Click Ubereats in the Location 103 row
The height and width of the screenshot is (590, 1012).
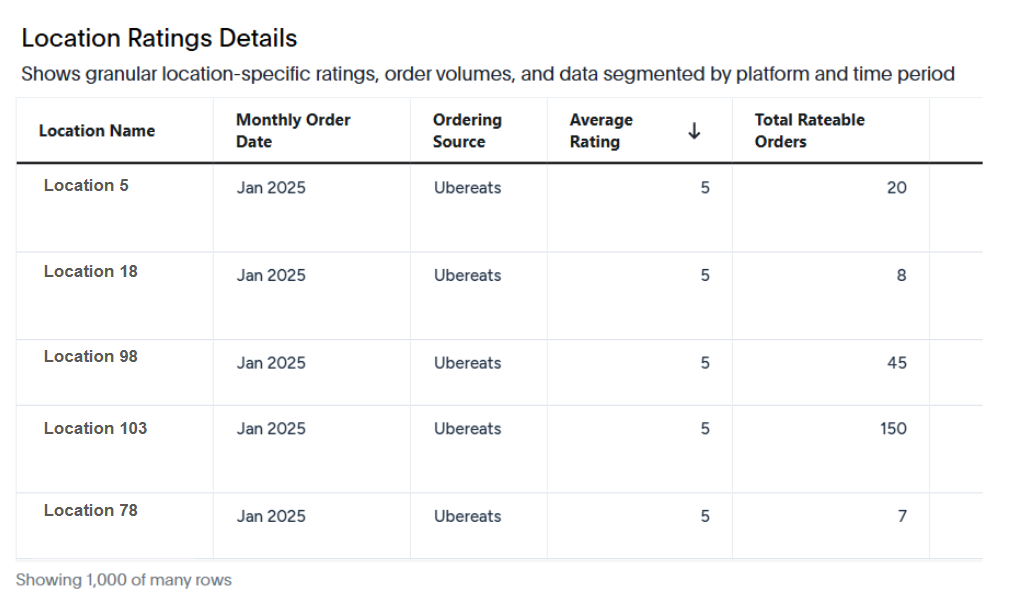(x=467, y=429)
